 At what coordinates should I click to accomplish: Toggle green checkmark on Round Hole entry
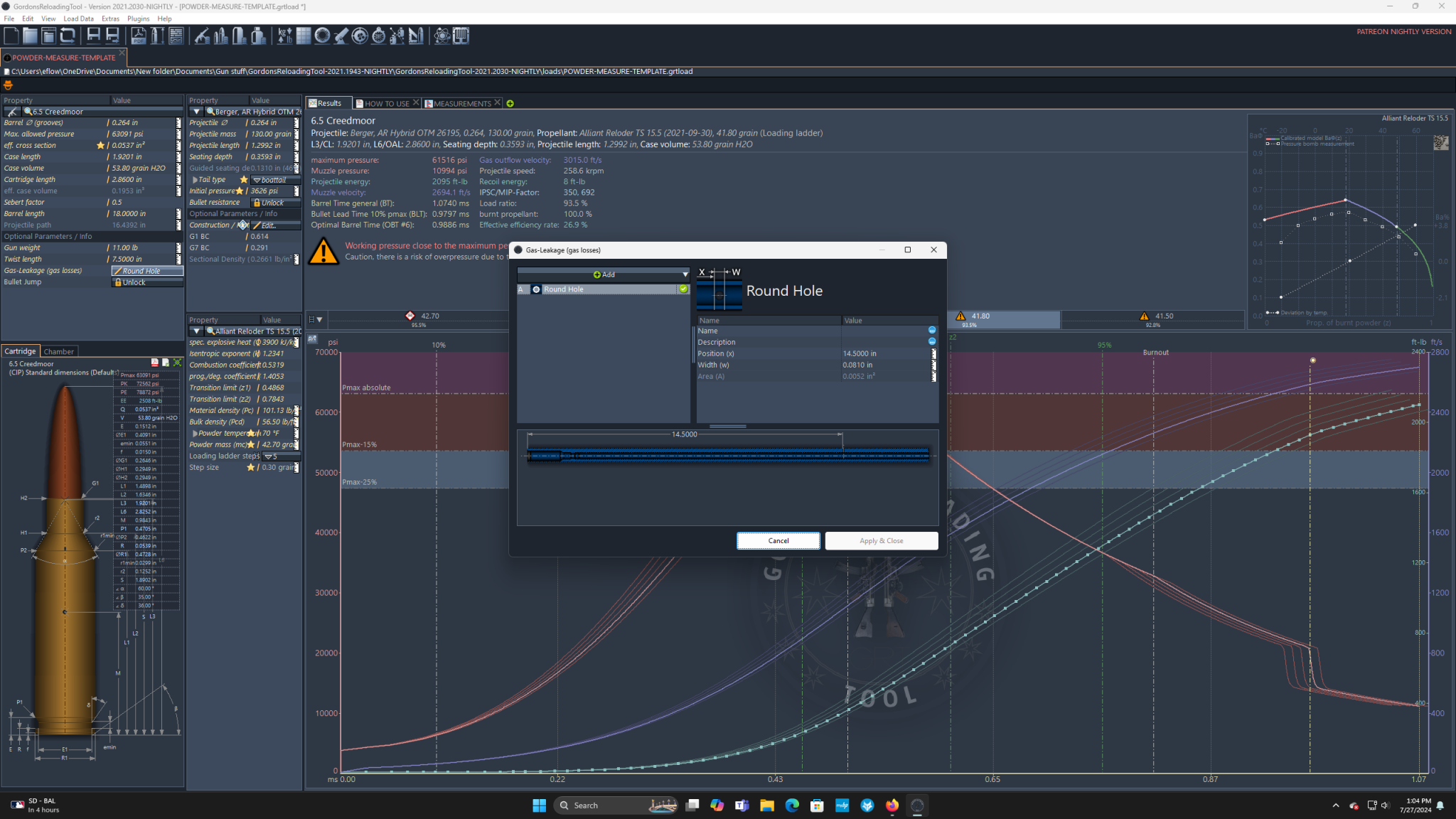click(683, 289)
